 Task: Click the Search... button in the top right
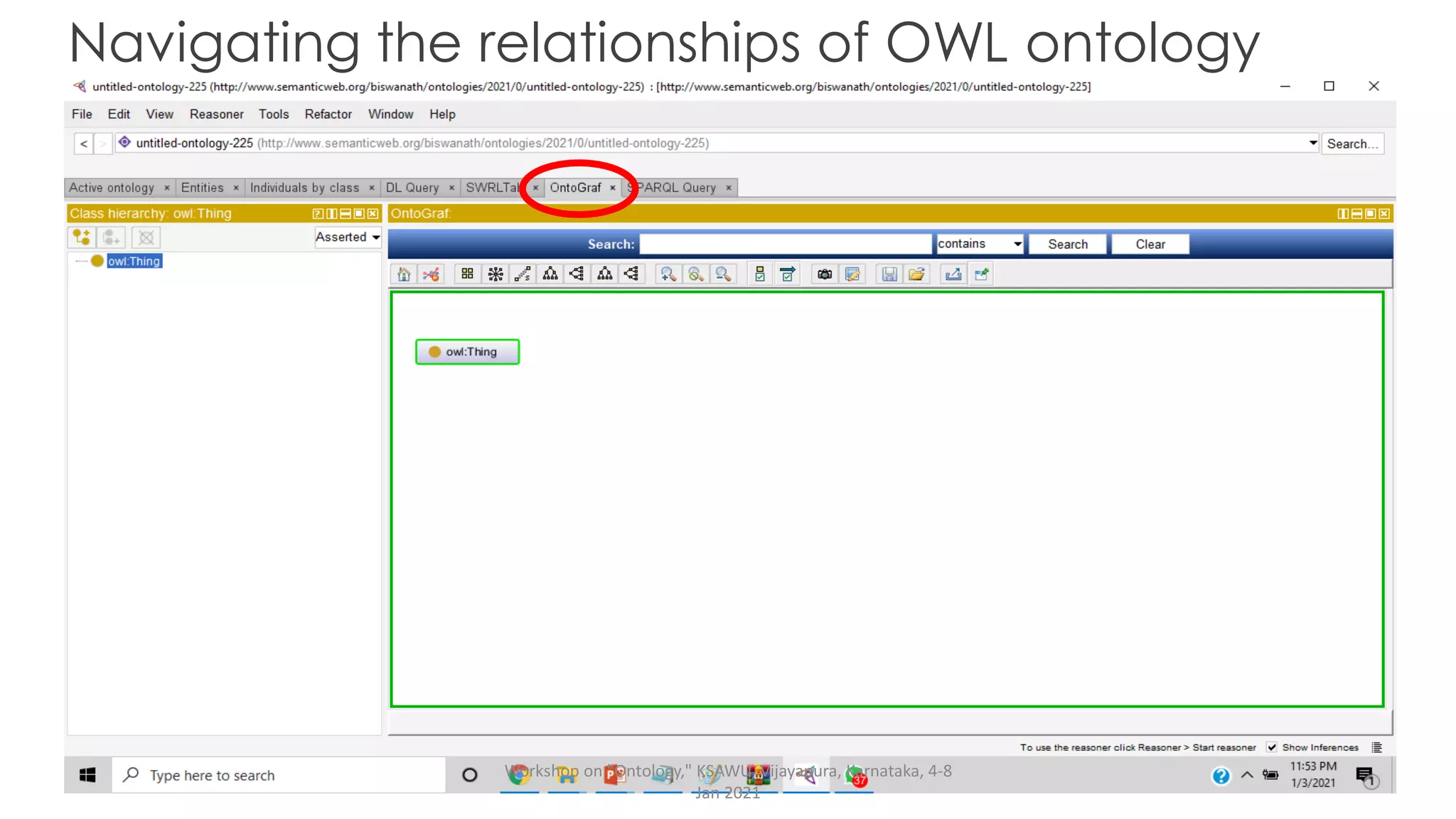(1352, 144)
